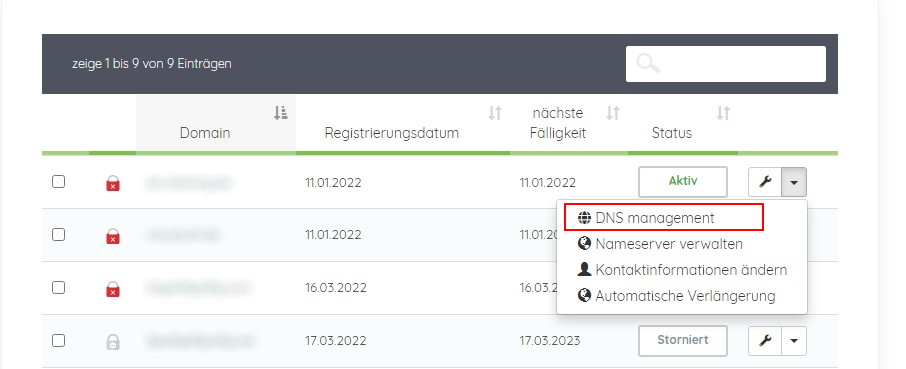Click grey lock icon in 17.03.2022 row
Viewport: 906px width, 369px height.
[x=113, y=341]
